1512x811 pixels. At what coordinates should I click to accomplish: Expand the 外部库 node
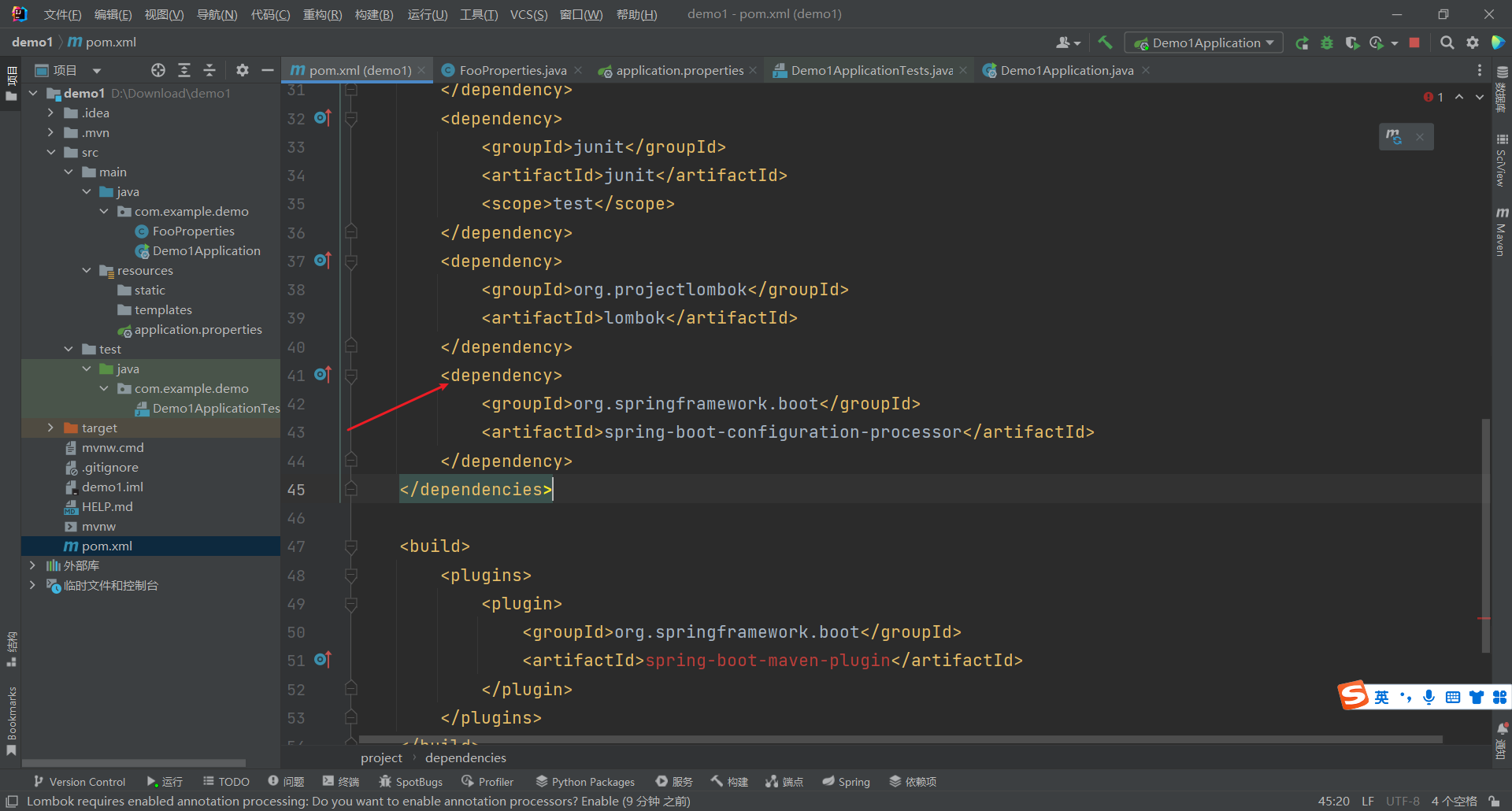(32, 565)
